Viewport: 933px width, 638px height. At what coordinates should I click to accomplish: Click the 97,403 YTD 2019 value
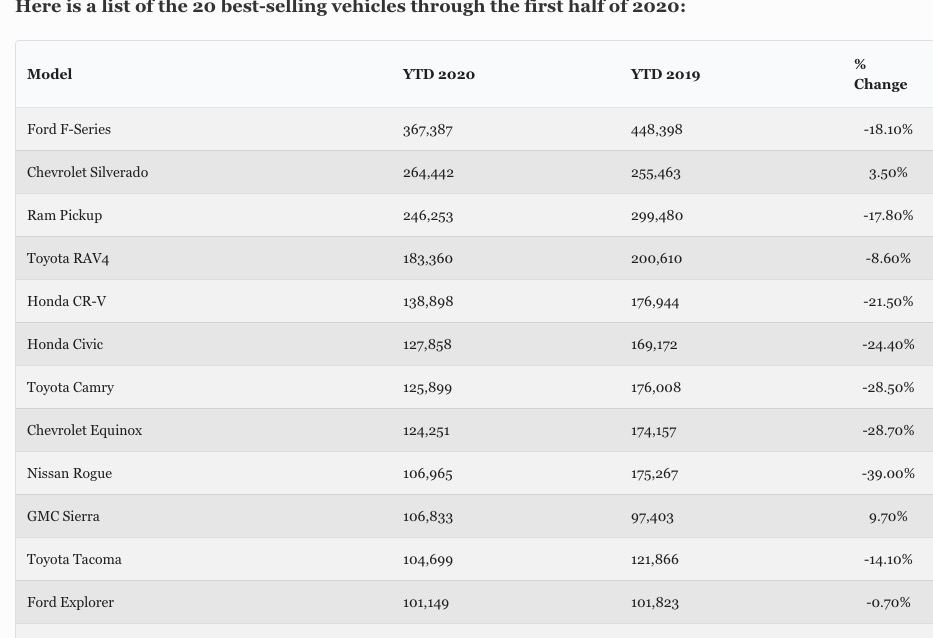652,517
